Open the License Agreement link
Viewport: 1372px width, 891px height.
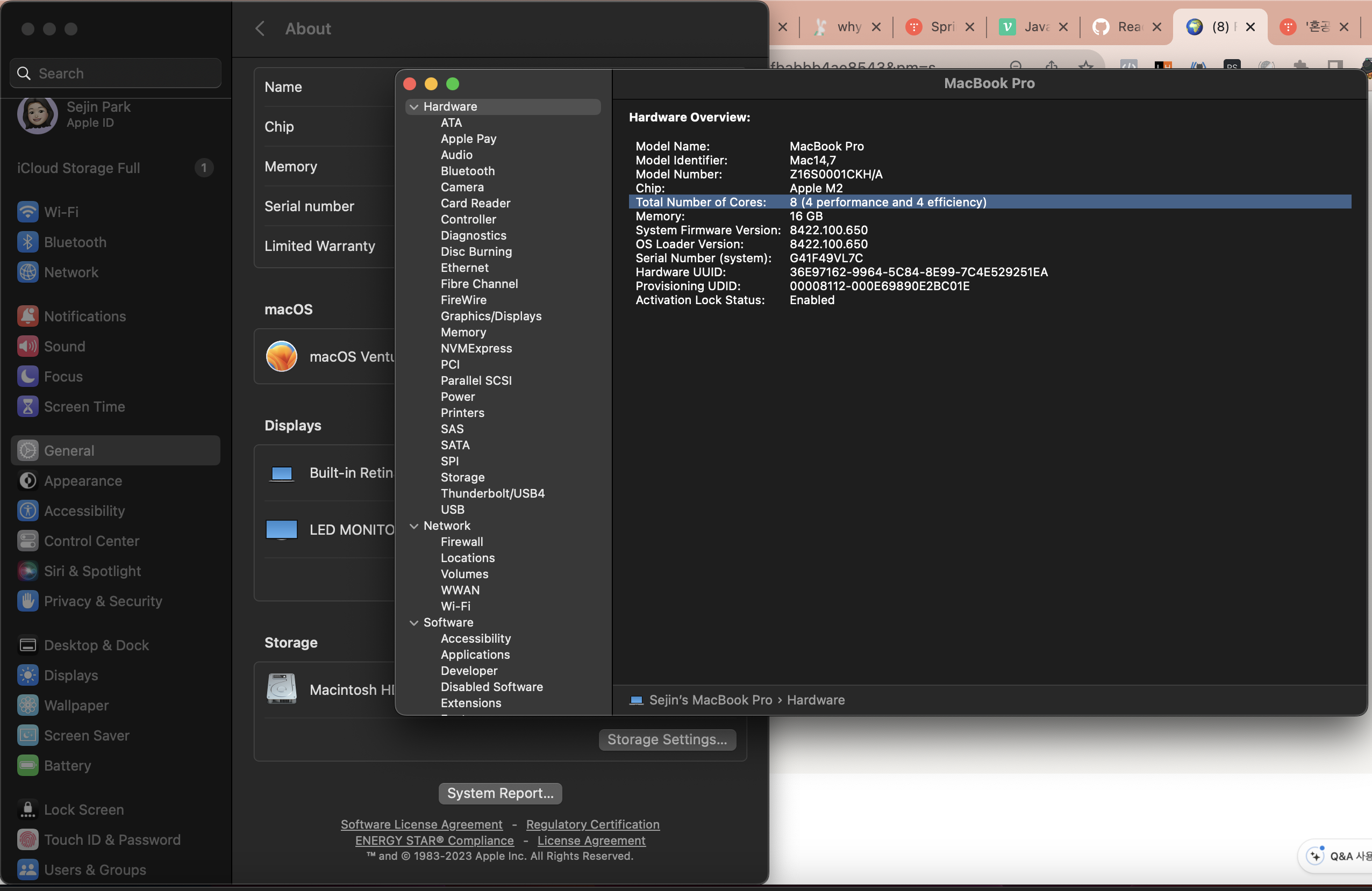point(591,840)
